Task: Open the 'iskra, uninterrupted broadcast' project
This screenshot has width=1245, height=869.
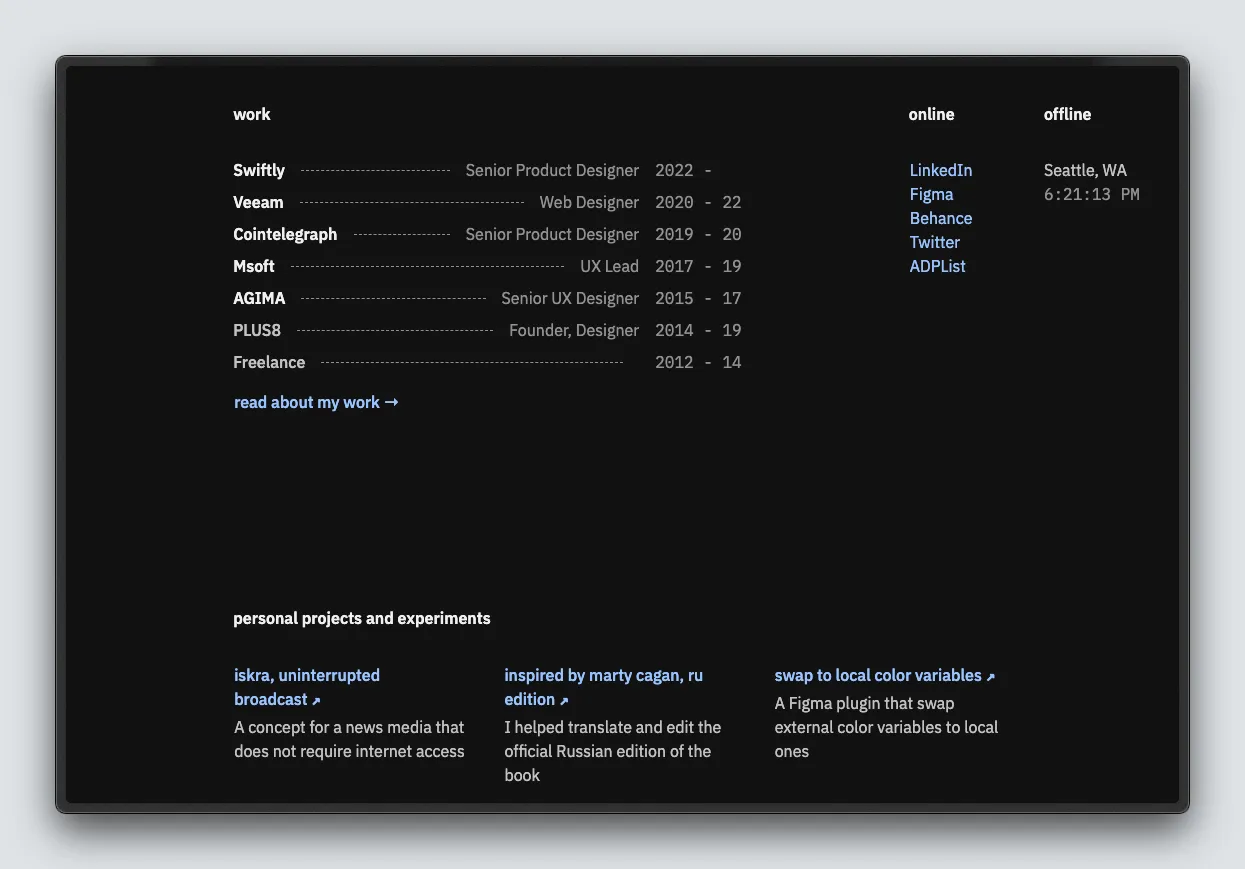Action: click(x=306, y=676)
